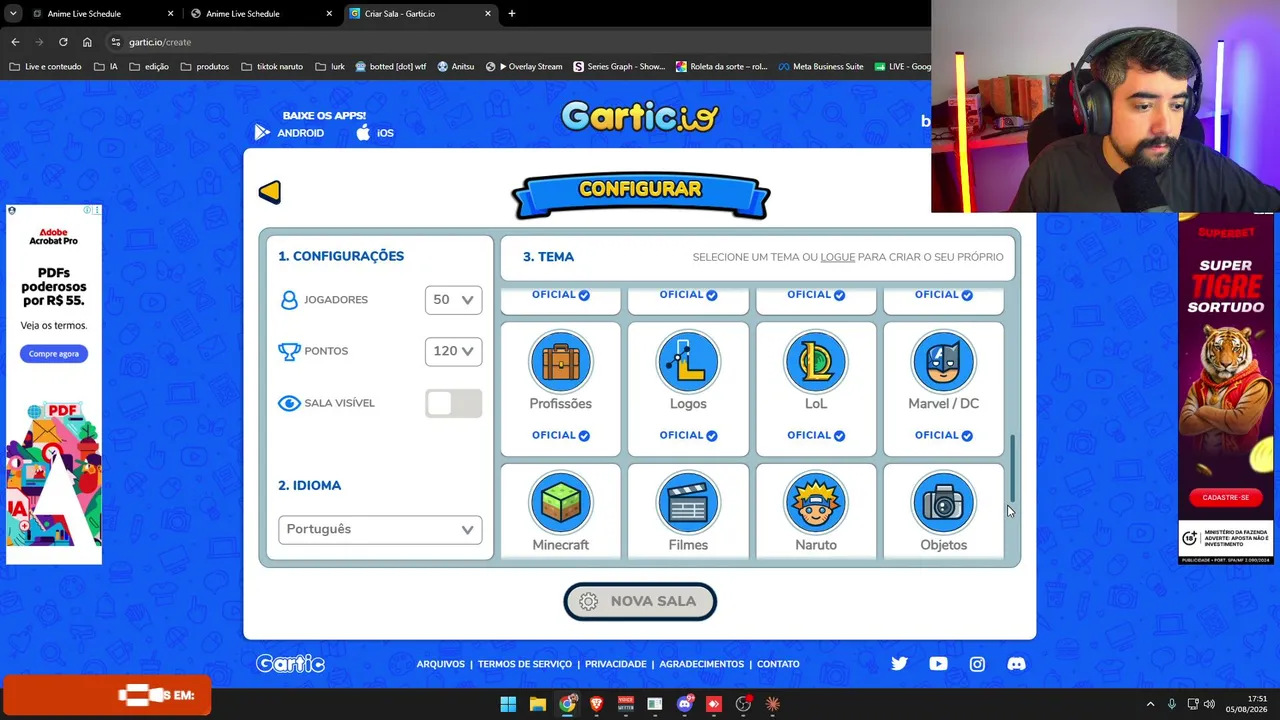Open Gartic Twitter page icon

click(x=899, y=664)
